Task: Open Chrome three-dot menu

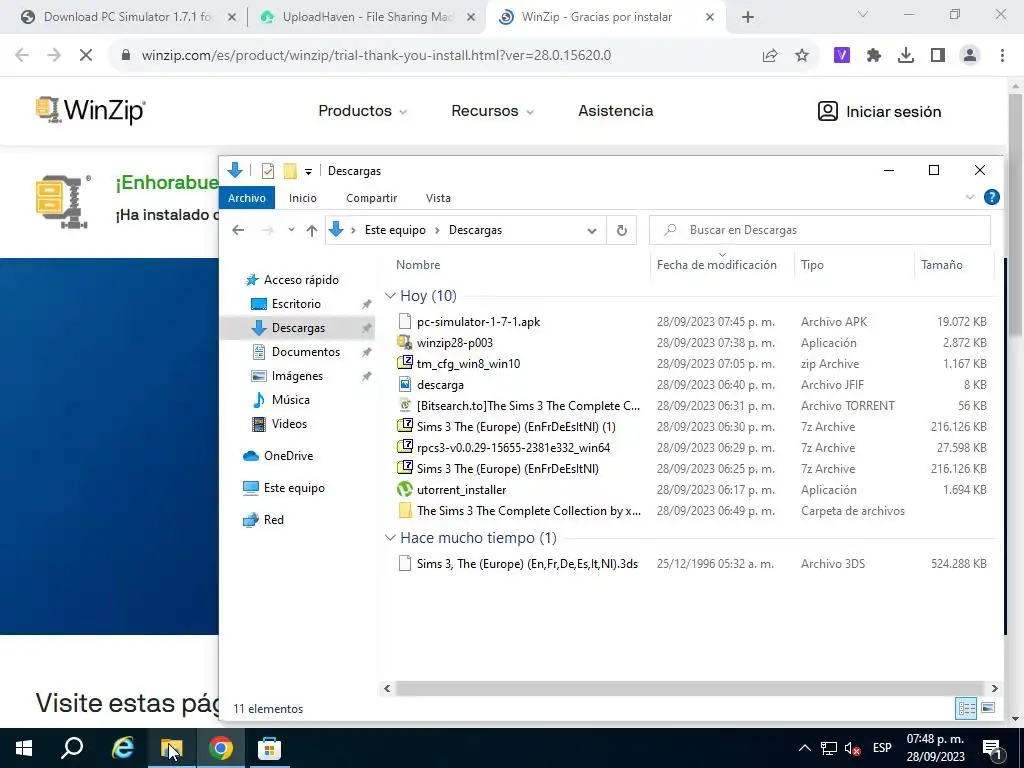Action: click(1002, 56)
